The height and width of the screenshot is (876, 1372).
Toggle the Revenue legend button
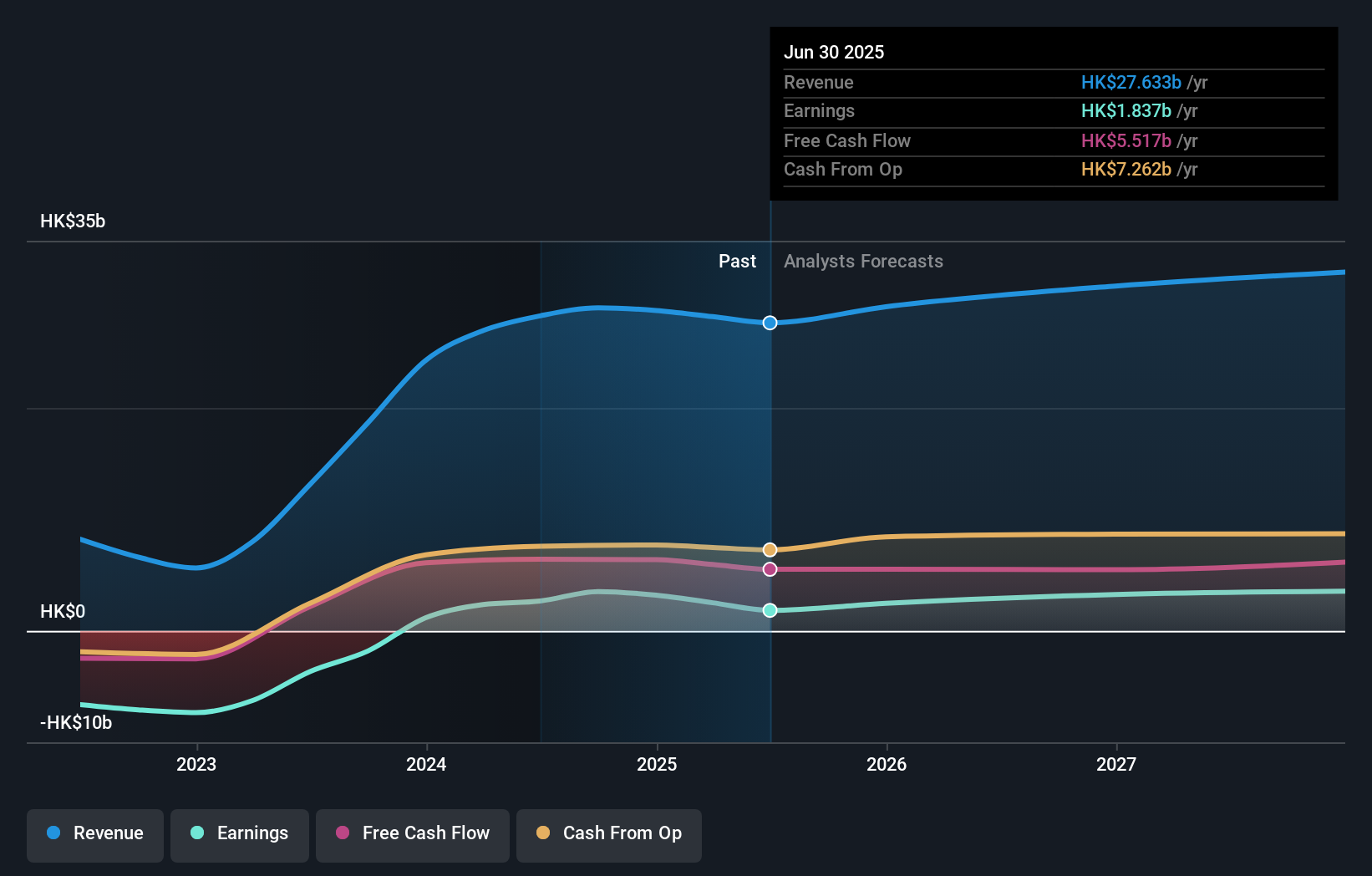[95, 835]
